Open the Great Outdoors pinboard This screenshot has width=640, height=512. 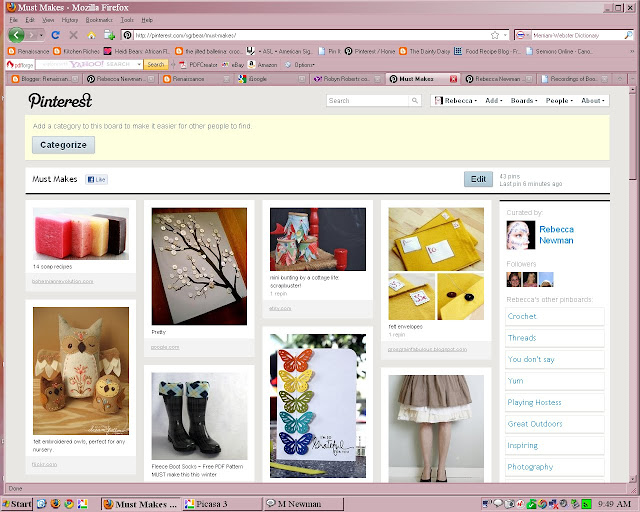pyautogui.click(x=555, y=424)
